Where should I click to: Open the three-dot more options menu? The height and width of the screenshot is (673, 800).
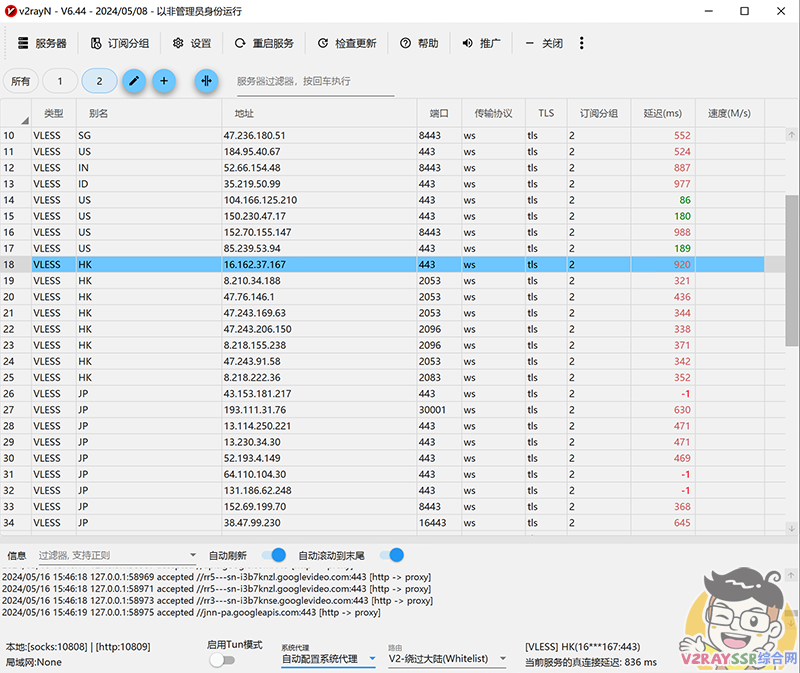click(582, 43)
